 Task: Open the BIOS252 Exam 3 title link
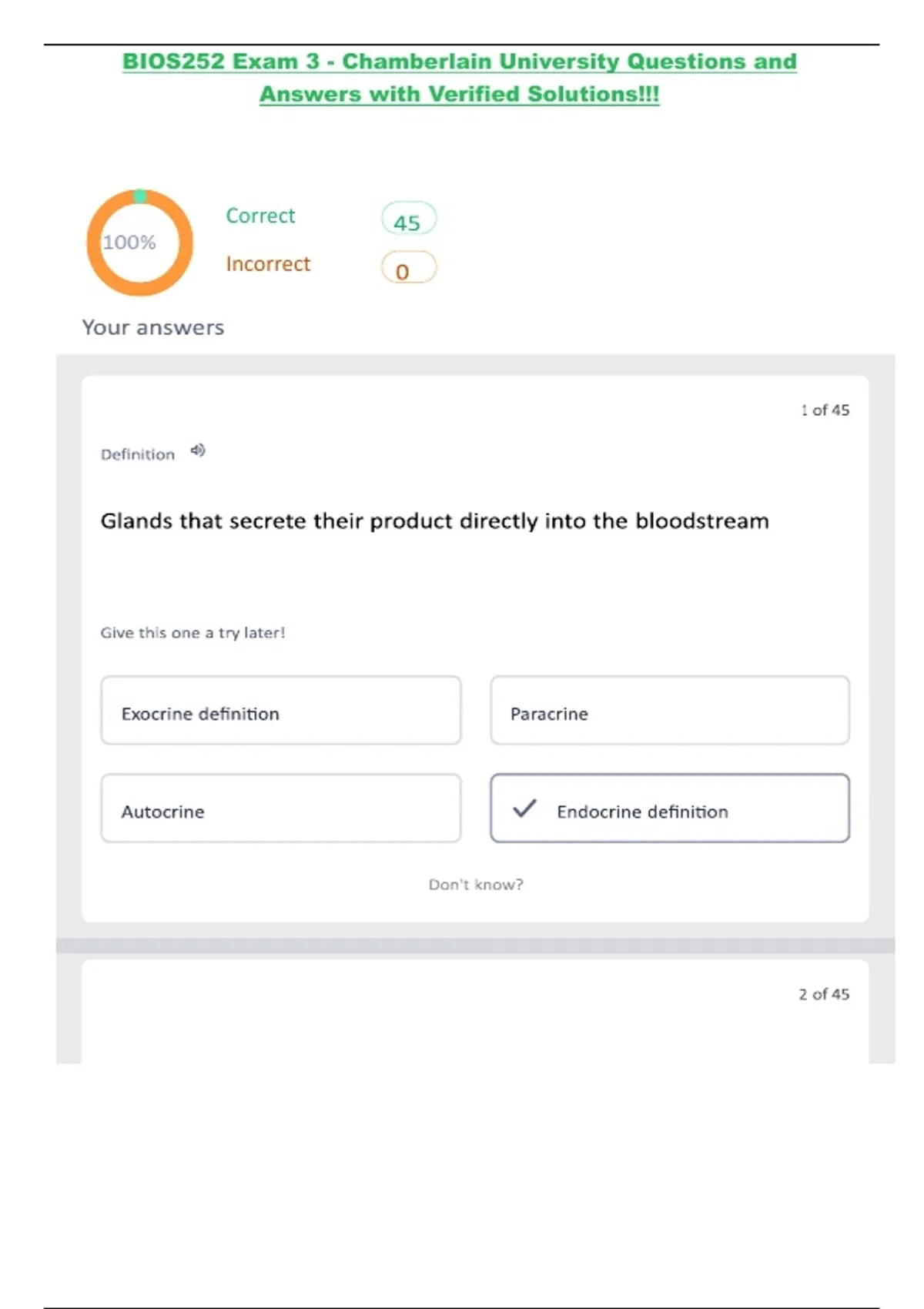(459, 62)
